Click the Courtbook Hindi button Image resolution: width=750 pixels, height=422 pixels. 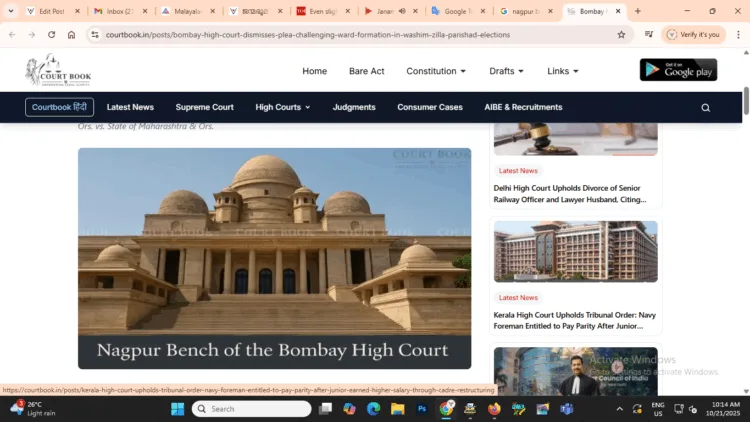59,107
